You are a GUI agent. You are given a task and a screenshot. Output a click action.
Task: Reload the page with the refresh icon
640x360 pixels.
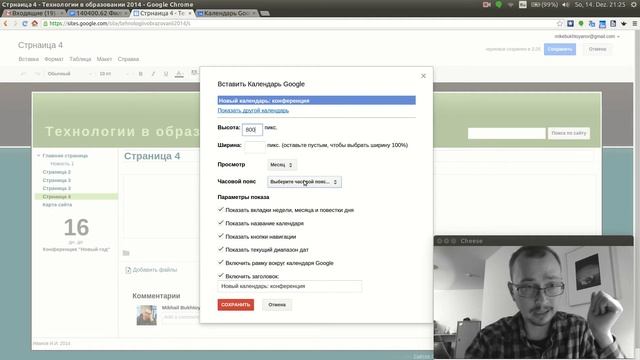point(25,24)
